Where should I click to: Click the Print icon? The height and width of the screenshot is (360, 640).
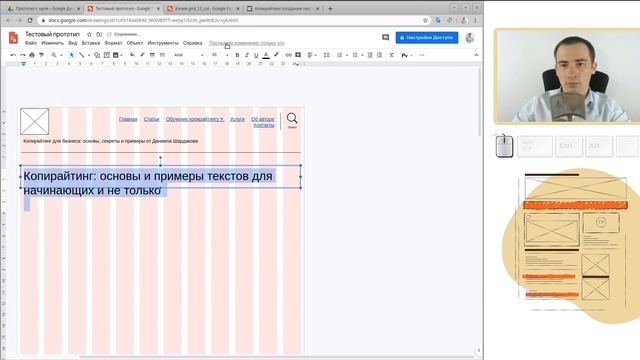click(32, 55)
